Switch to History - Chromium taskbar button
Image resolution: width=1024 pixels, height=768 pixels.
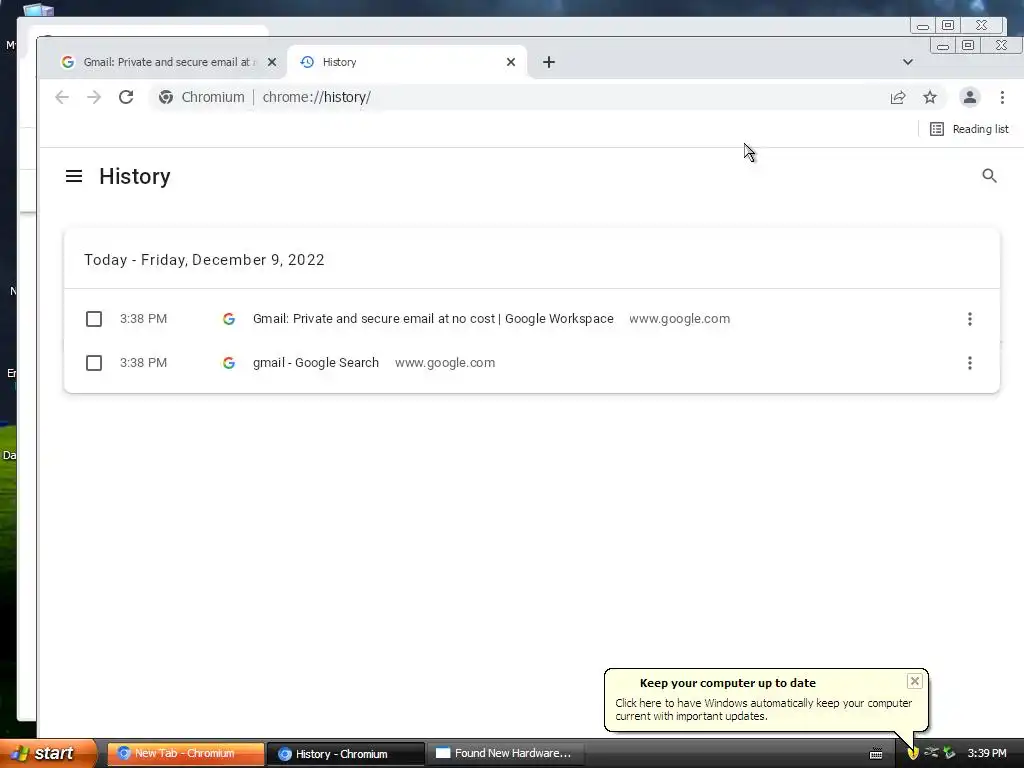(x=346, y=754)
